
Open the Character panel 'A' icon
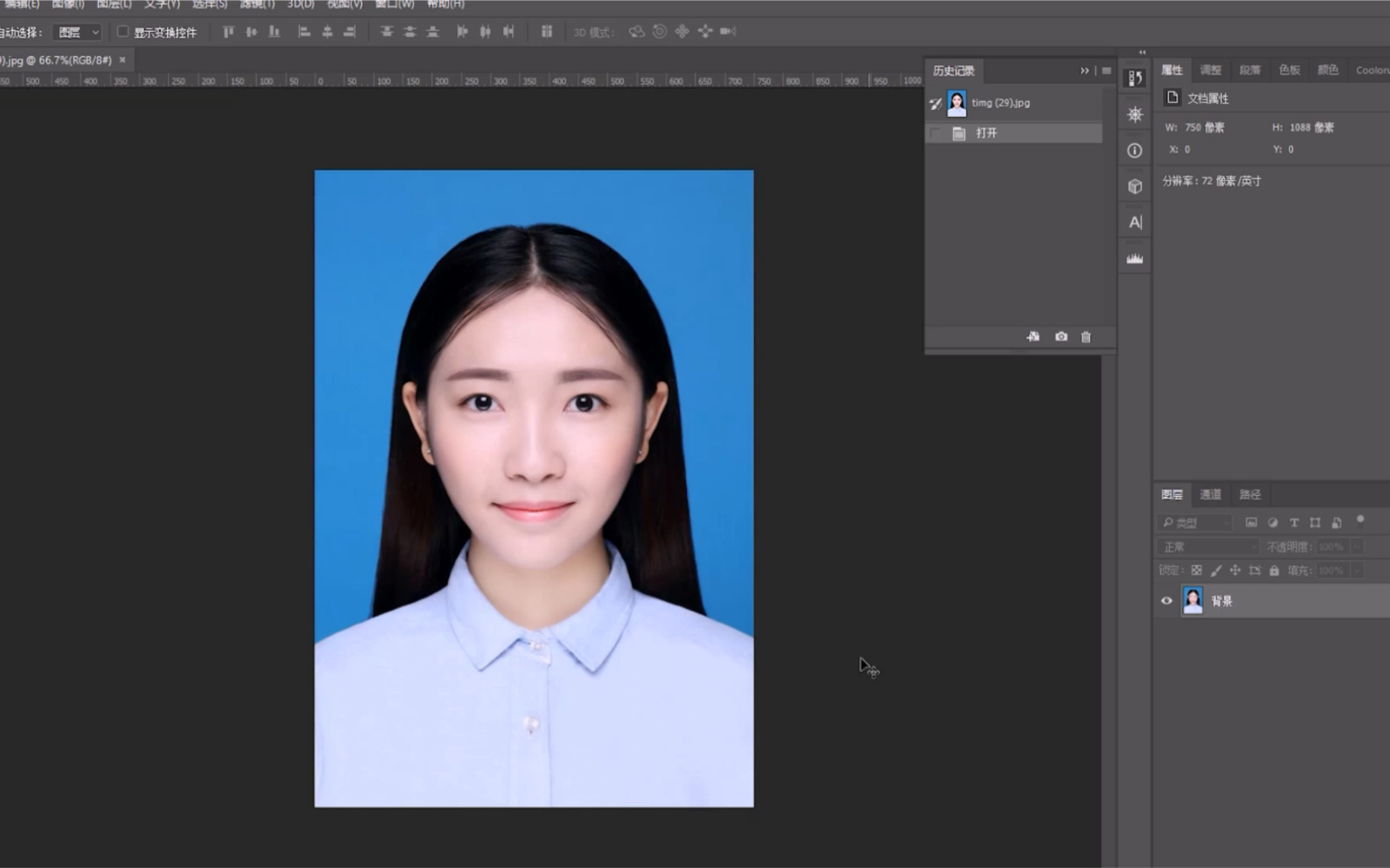(x=1134, y=222)
